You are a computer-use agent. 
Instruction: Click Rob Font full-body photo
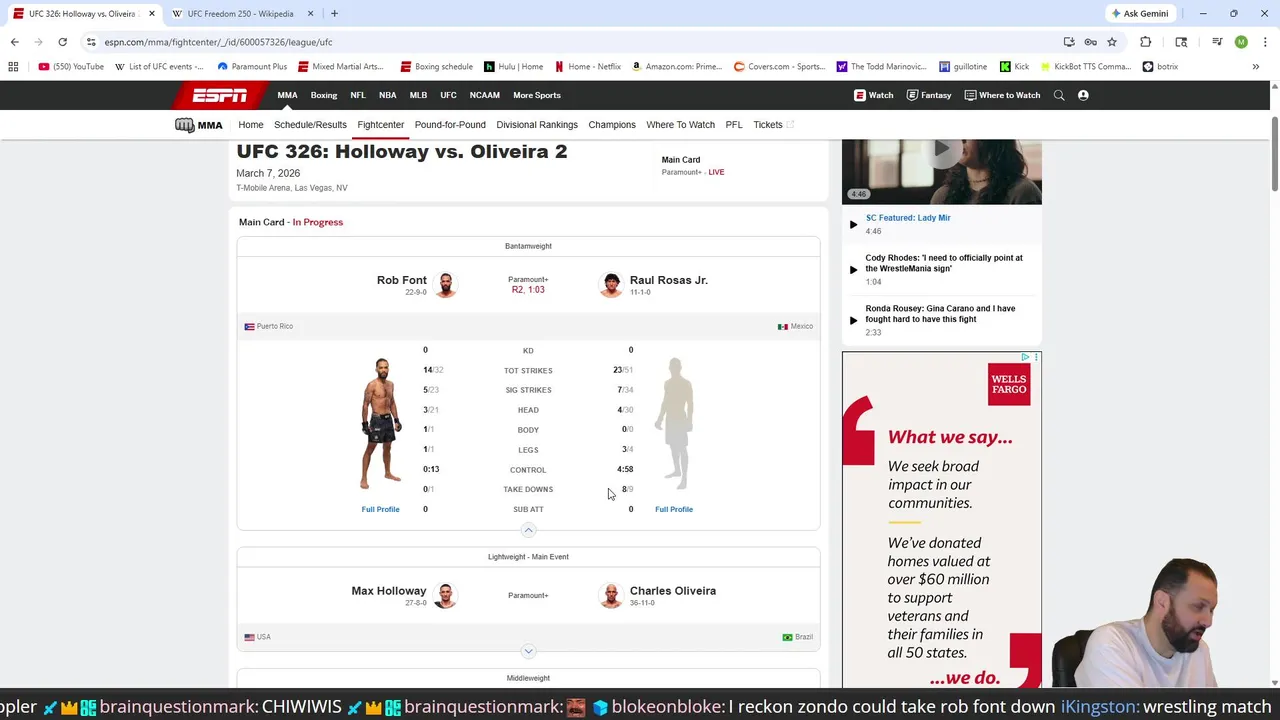tap(382, 422)
